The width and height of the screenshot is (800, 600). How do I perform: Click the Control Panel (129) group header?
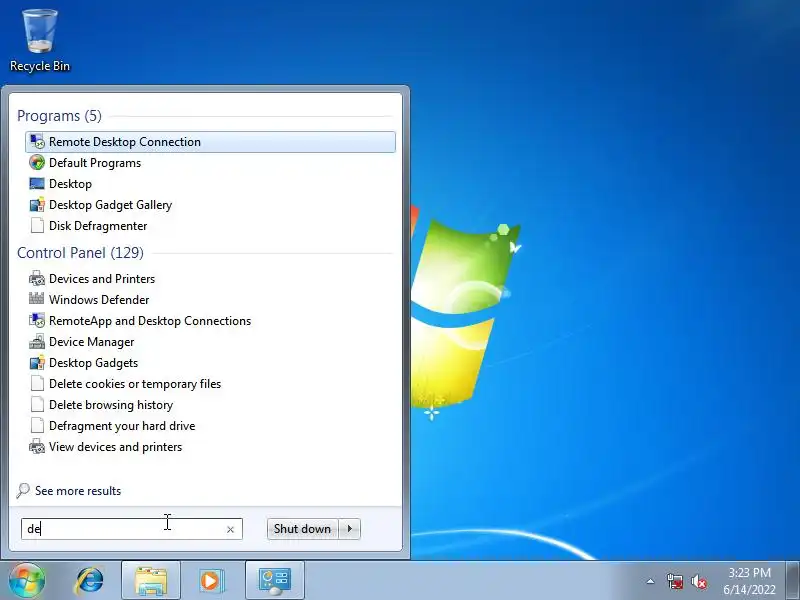click(x=80, y=253)
